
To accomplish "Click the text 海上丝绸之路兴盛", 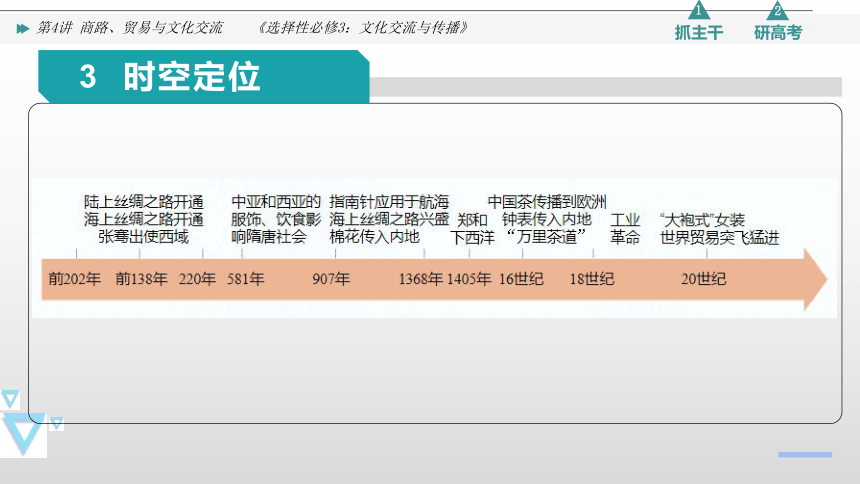I will point(389,220).
